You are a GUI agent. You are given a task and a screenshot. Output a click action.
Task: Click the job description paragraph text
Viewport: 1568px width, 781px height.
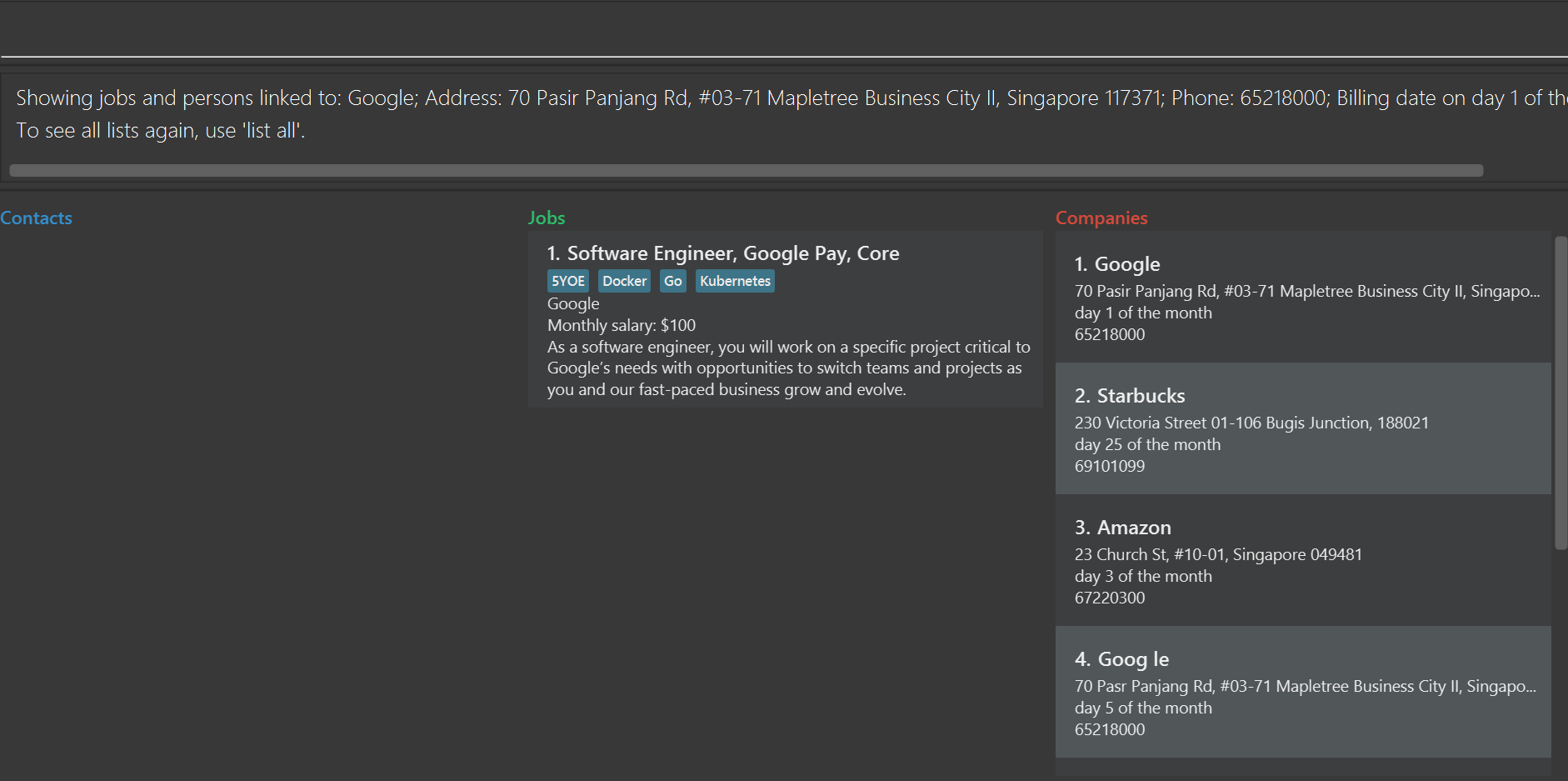pyautogui.click(x=789, y=368)
